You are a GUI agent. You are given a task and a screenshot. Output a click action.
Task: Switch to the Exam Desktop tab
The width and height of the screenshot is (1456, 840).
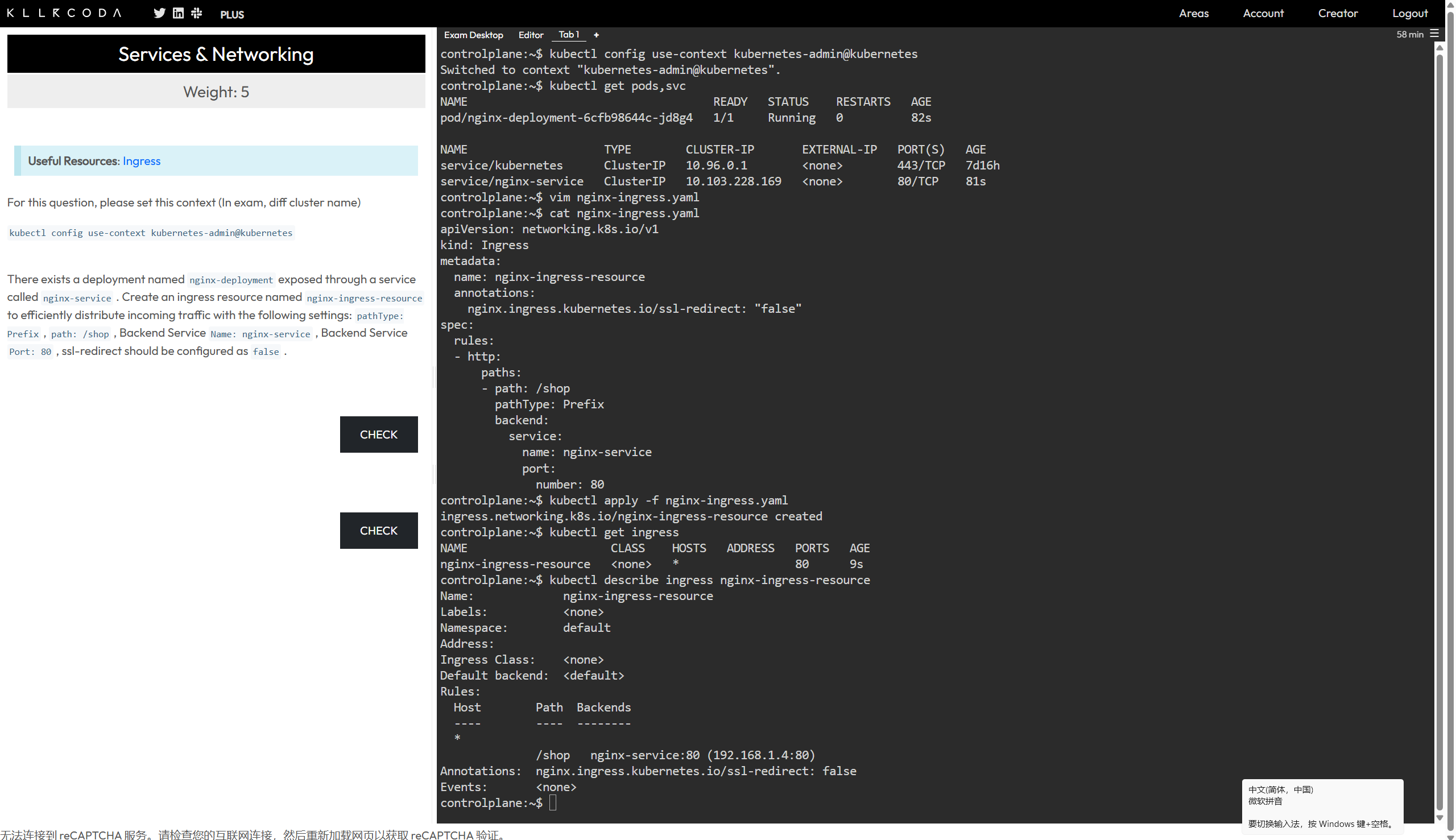pos(473,35)
